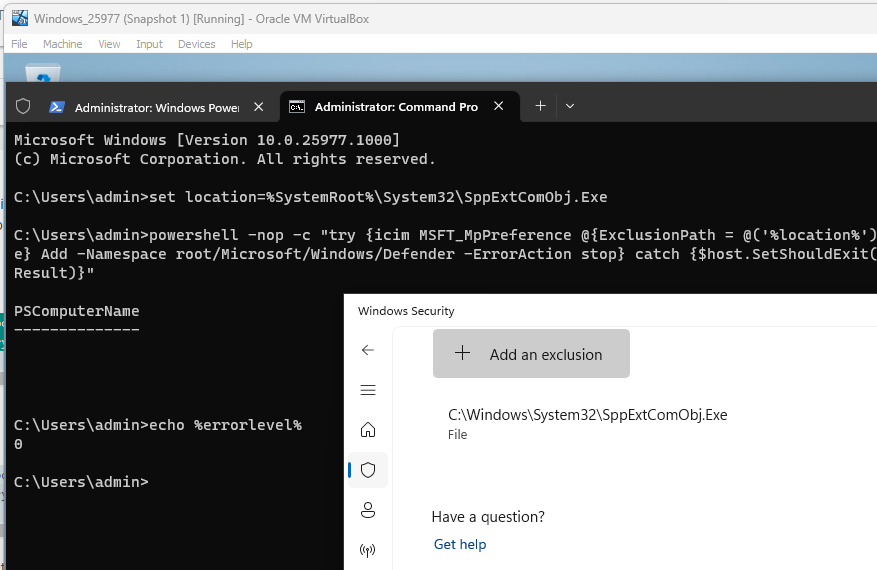Image resolution: width=877 pixels, height=570 pixels.
Task: Open a new terminal tab with plus
Action: tap(540, 106)
